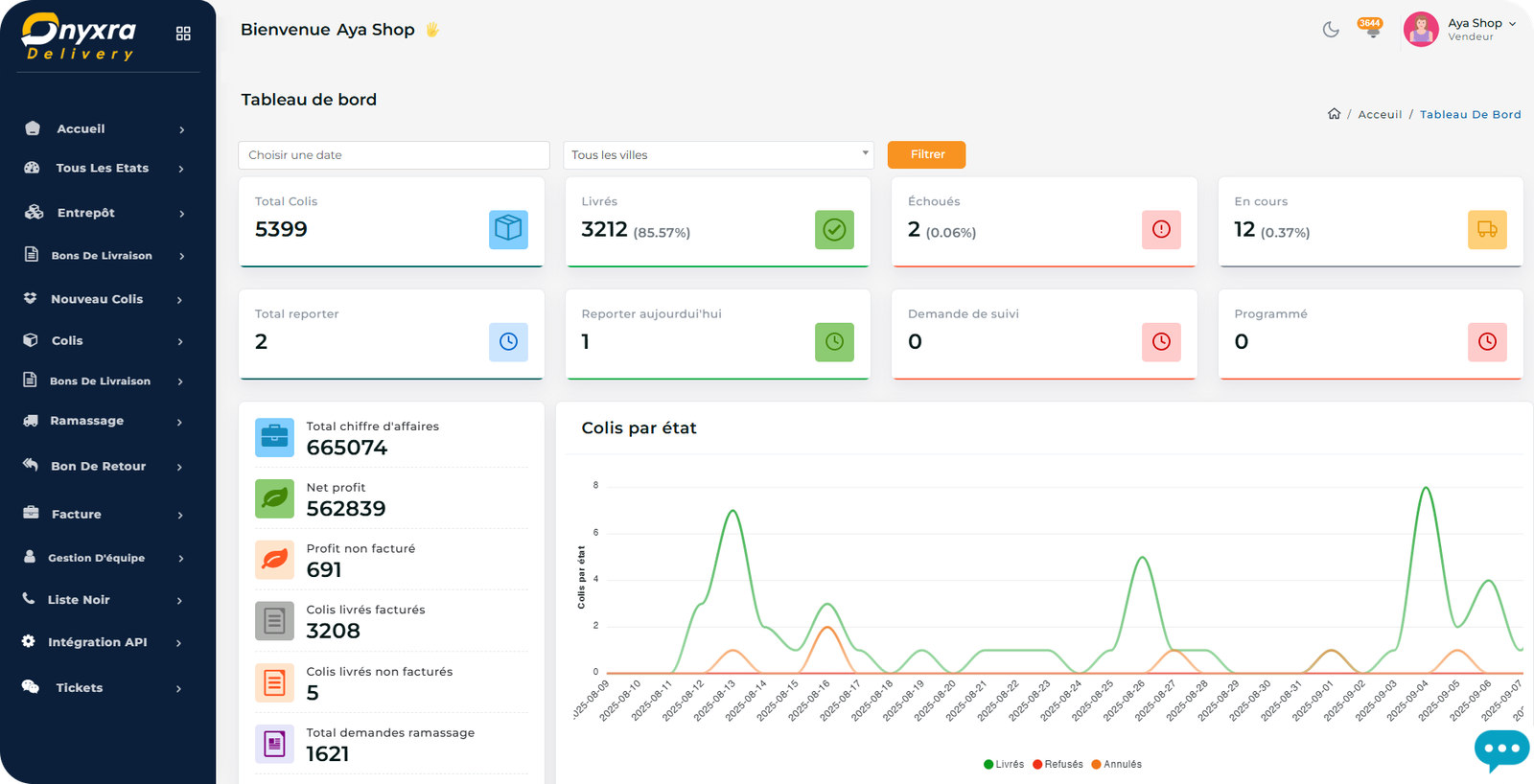
Task: Click the orange Filtrer button
Action: pos(926,154)
